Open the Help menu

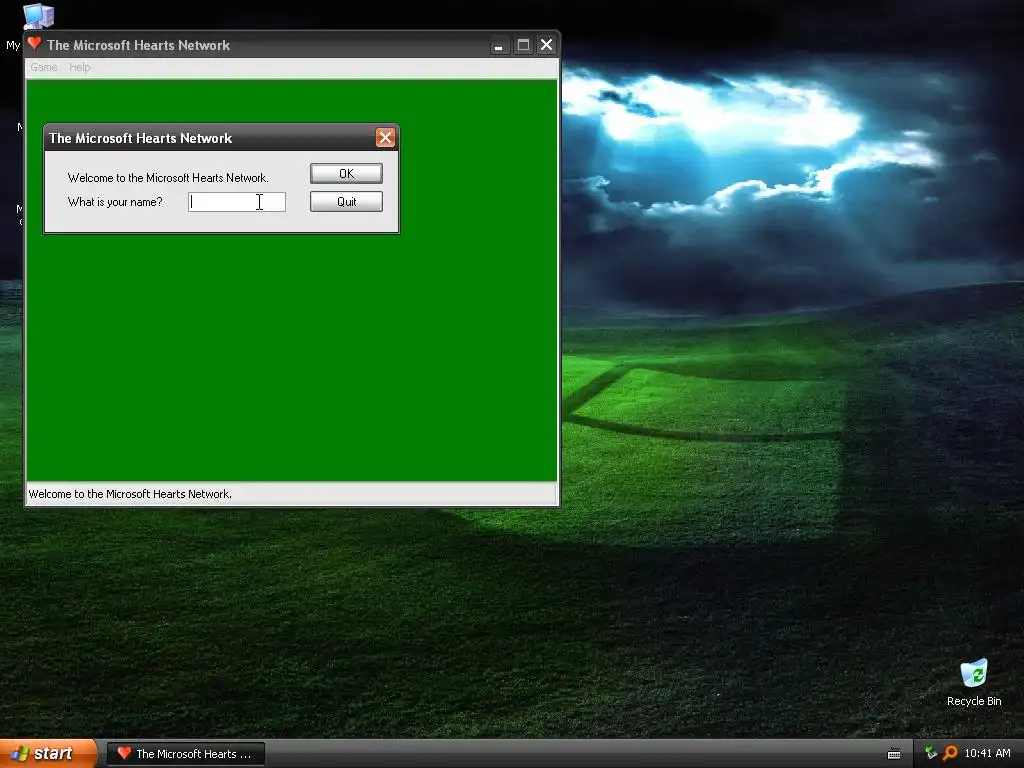(x=80, y=67)
